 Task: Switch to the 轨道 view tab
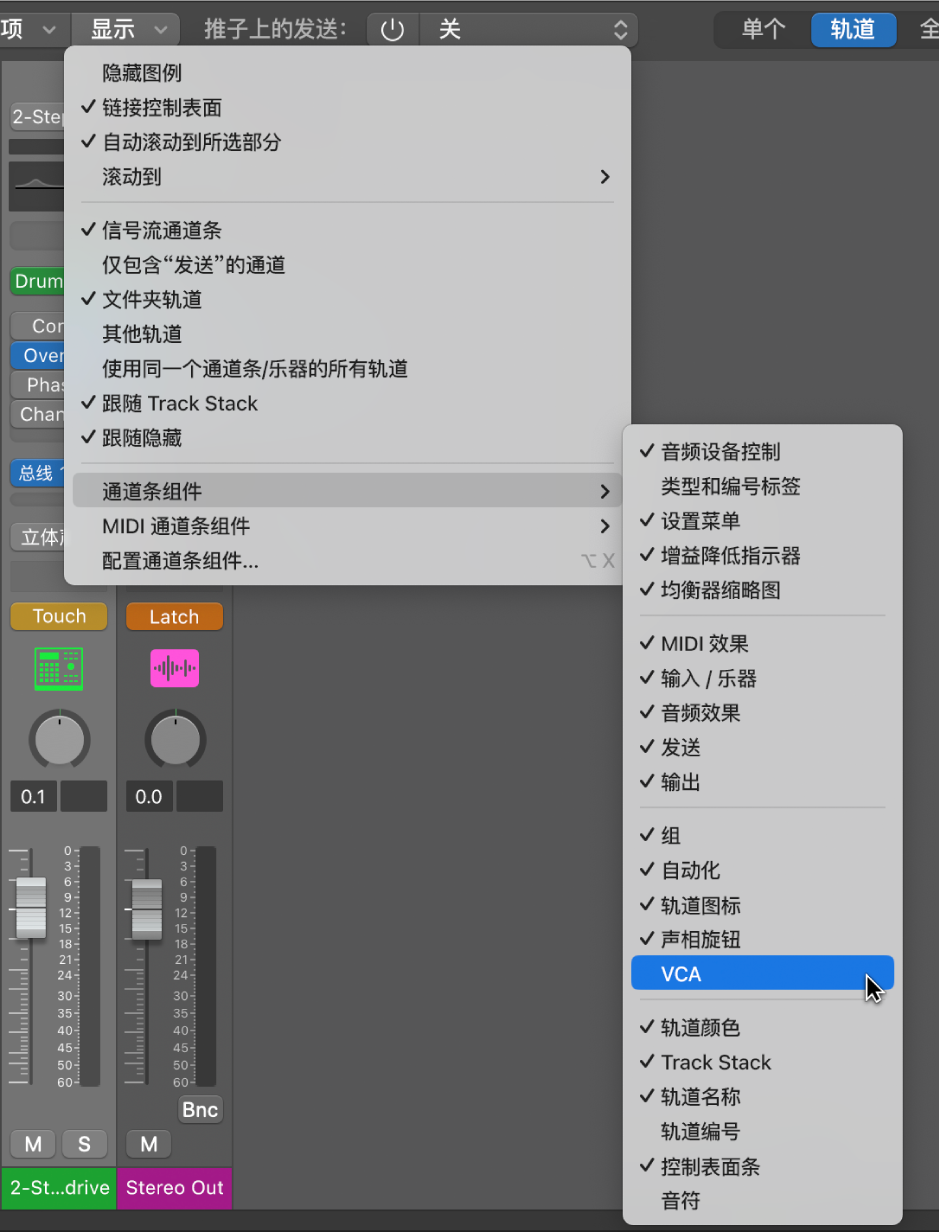click(x=853, y=29)
